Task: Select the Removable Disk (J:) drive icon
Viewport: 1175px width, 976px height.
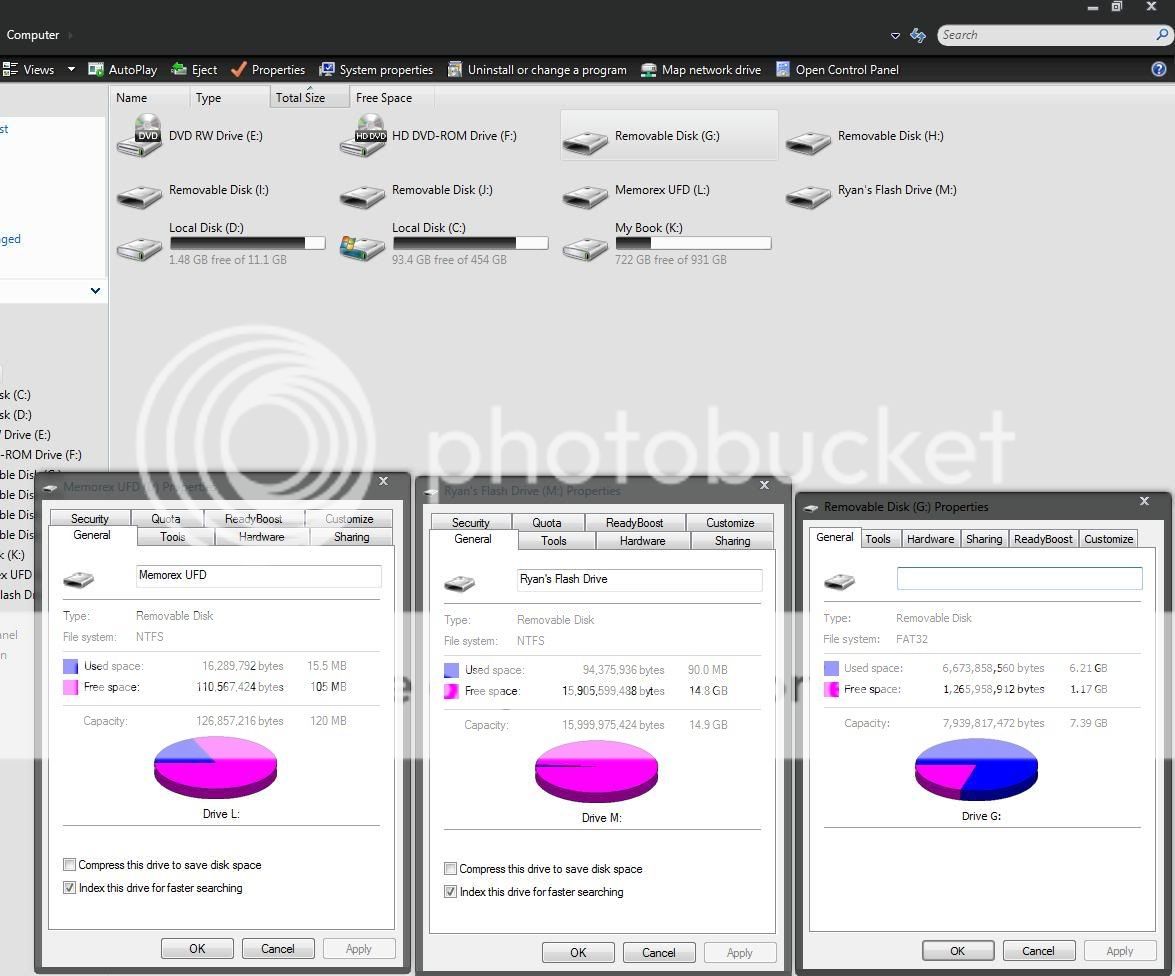Action: click(363, 196)
